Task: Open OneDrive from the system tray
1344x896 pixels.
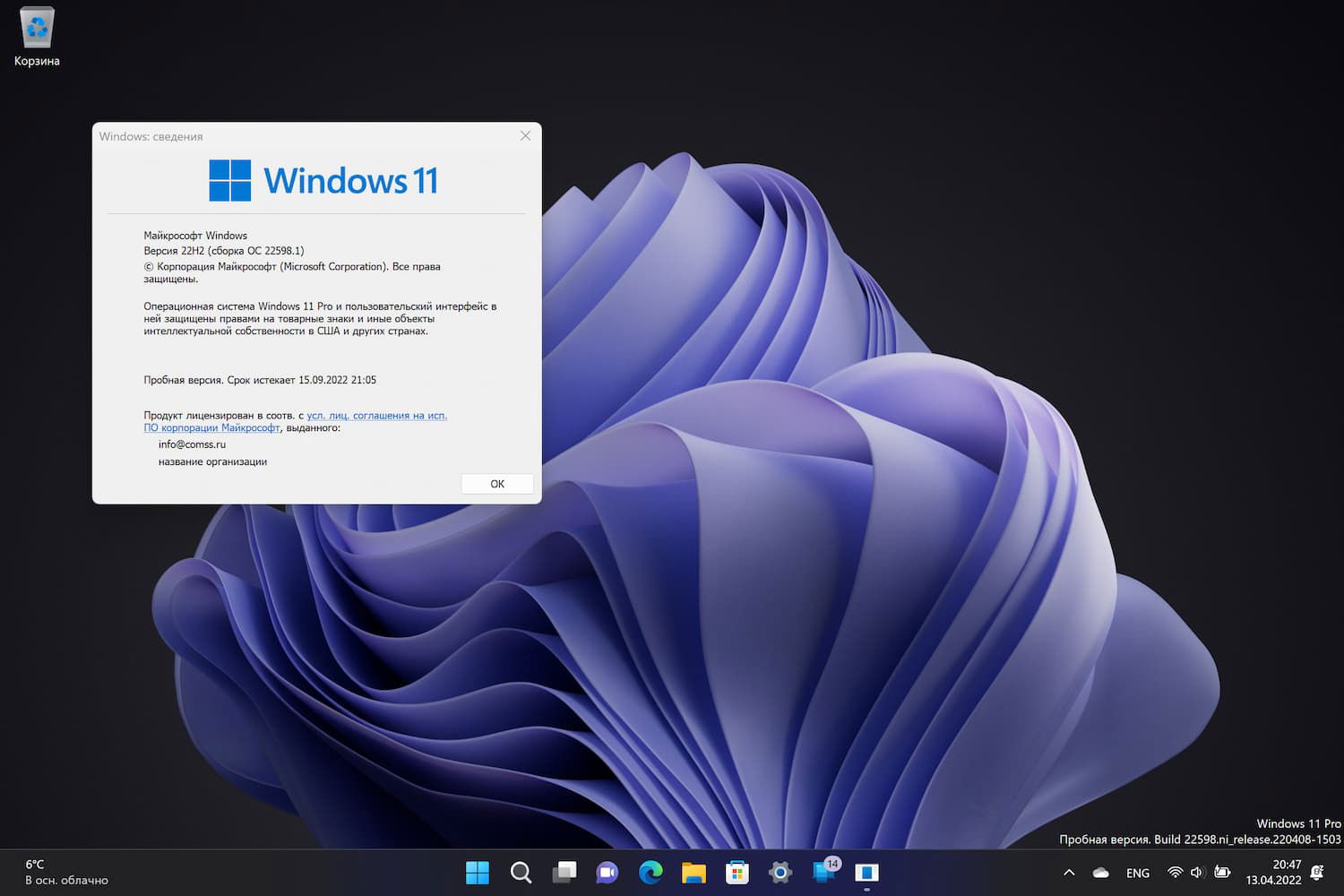Action: (1100, 872)
